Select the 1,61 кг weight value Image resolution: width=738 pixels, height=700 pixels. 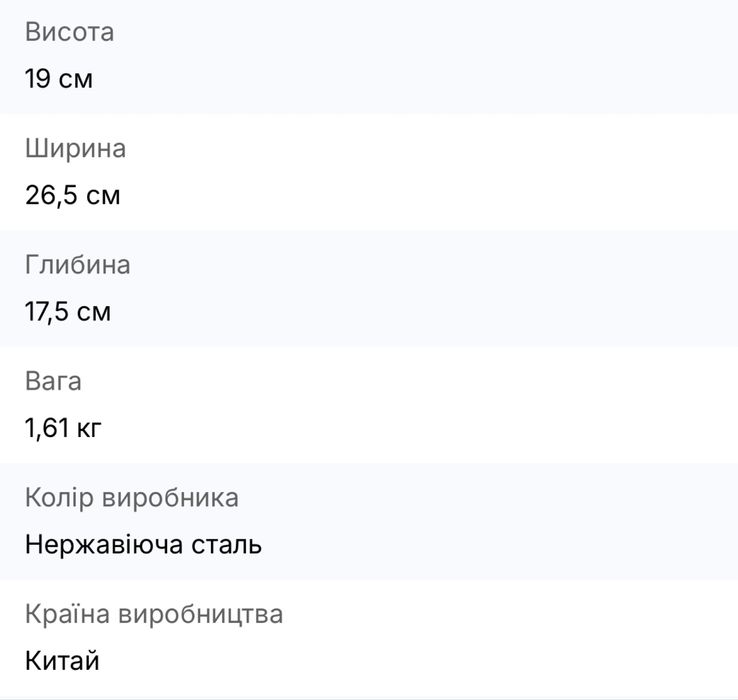coord(63,429)
